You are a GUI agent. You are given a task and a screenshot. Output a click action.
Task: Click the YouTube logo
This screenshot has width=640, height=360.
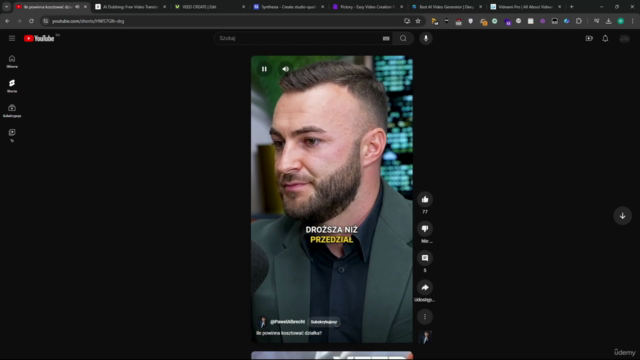[x=39, y=38]
